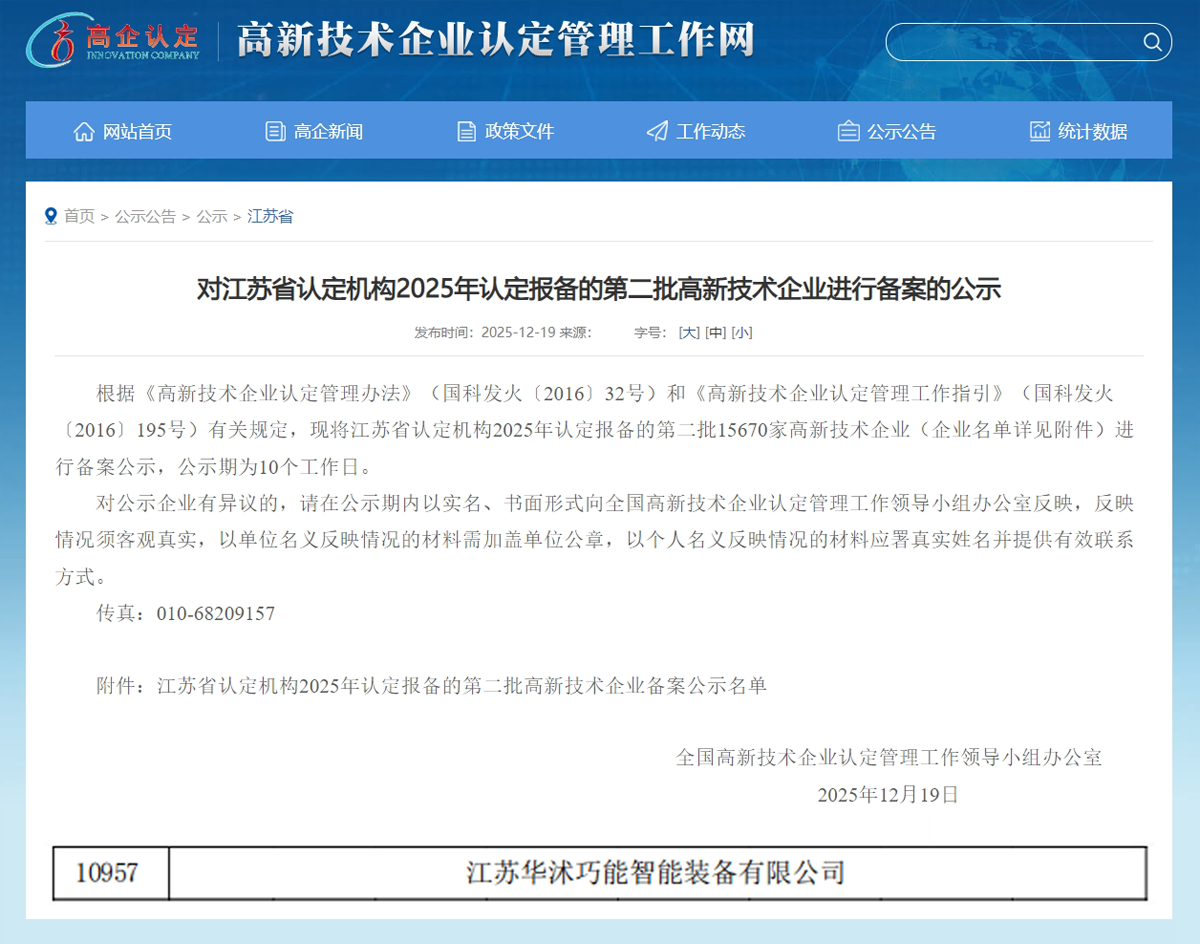Click inside the search input field
Viewport: 1200px width, 944px height.
tap(1010, 42)
